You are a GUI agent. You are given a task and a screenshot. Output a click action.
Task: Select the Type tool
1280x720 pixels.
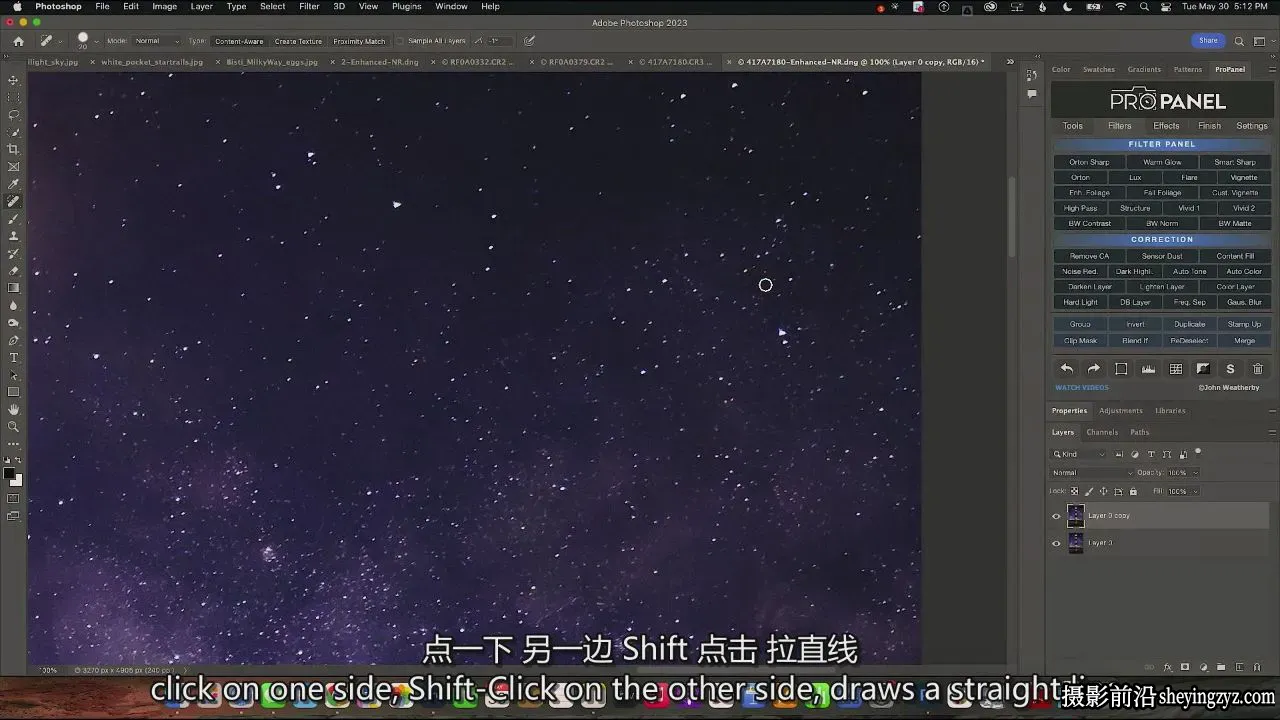point(13,358)
